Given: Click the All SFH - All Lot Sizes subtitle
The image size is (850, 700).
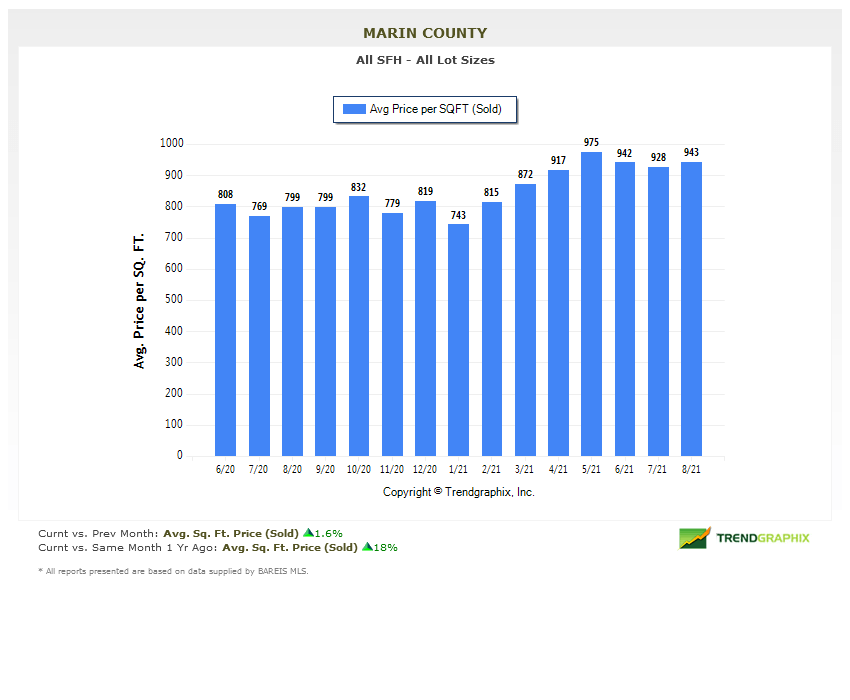Looking at the screenshot, I should pos(425,60).
